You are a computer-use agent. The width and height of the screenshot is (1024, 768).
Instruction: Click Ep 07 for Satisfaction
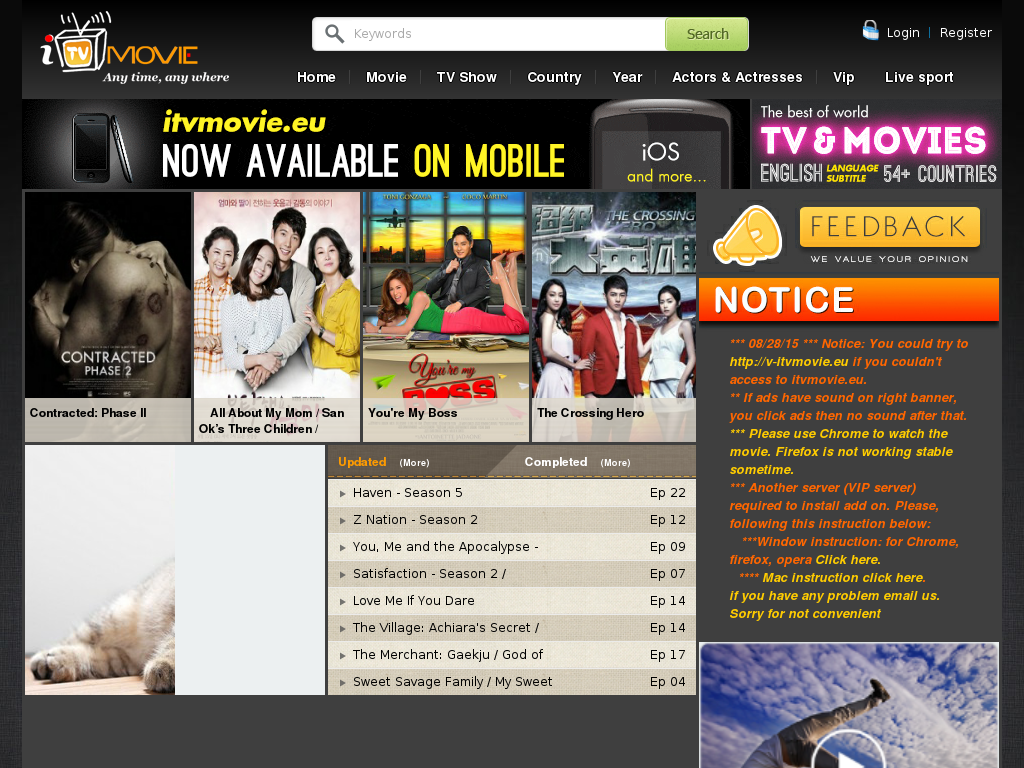(667, 573)
